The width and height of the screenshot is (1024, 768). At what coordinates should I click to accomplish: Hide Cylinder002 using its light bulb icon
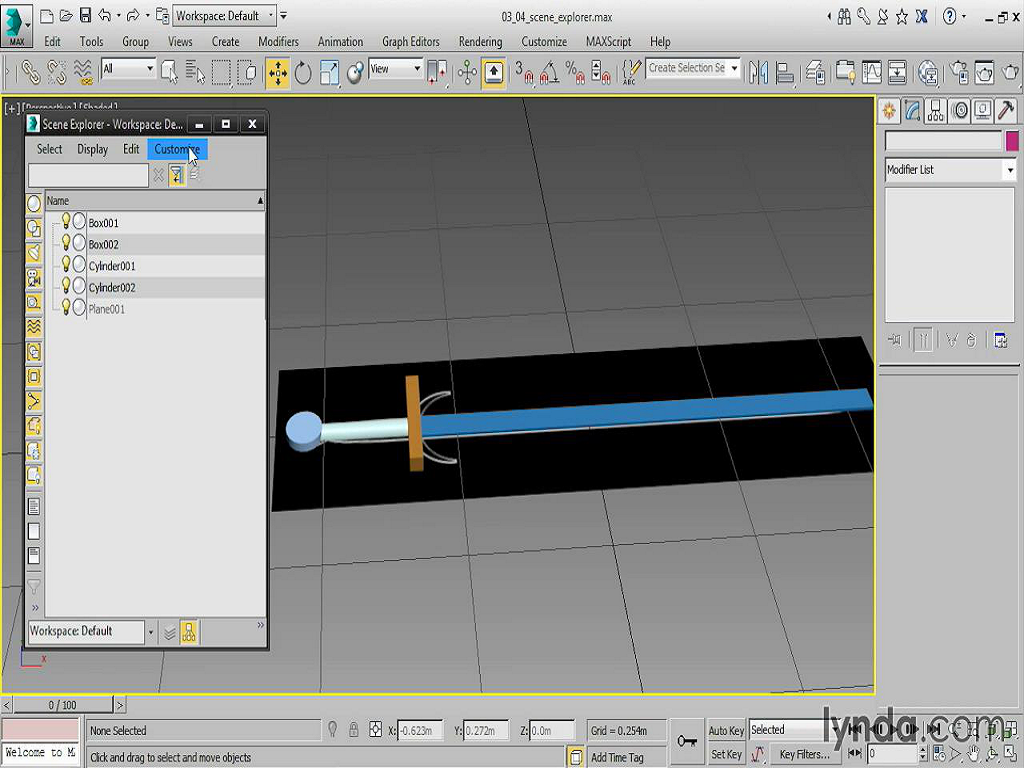click(x=66, y=287)
